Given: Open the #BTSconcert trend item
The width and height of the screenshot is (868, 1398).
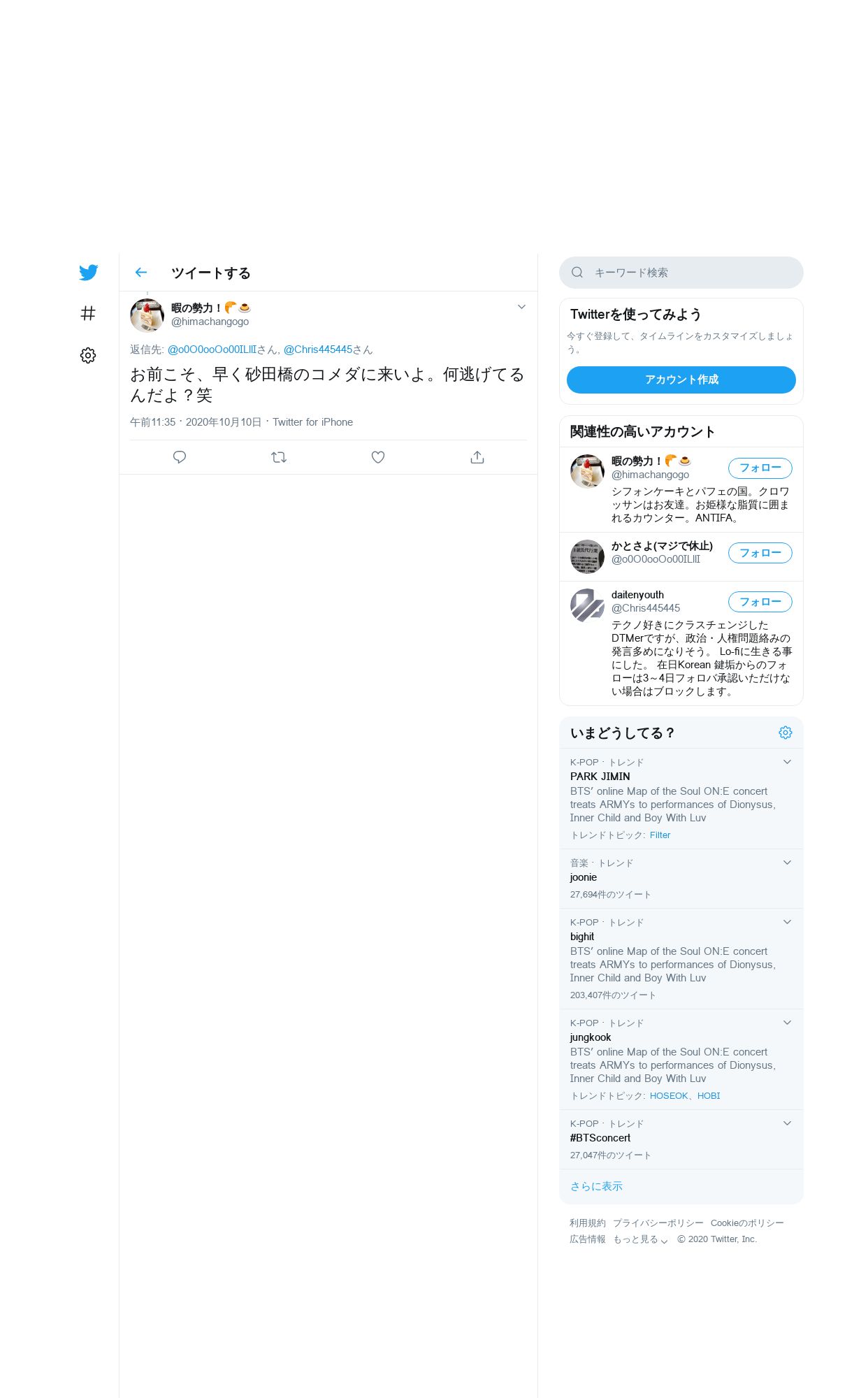Looking at the screenshot, I should [681, 1139].
